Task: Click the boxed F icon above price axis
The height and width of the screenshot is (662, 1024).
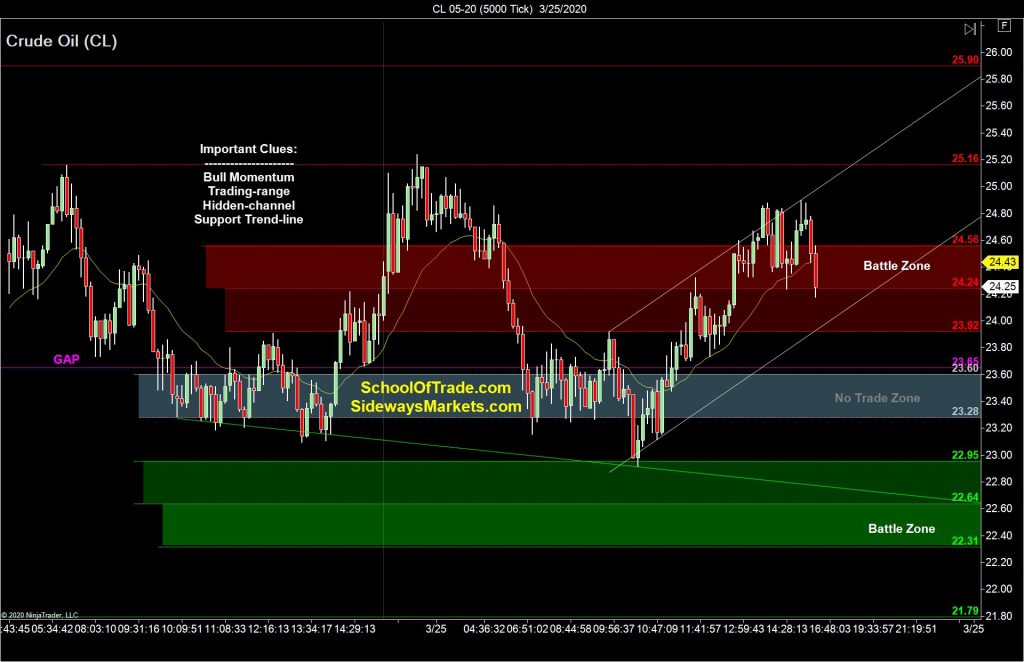Action: (1003, 25)
